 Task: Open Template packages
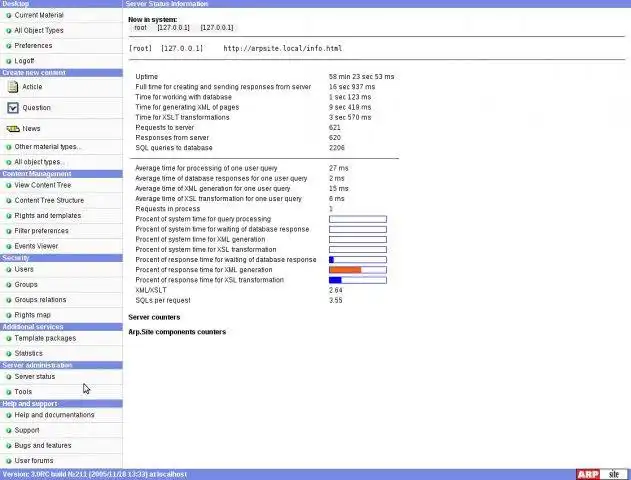pyautogui.click(x=45, y=338)
